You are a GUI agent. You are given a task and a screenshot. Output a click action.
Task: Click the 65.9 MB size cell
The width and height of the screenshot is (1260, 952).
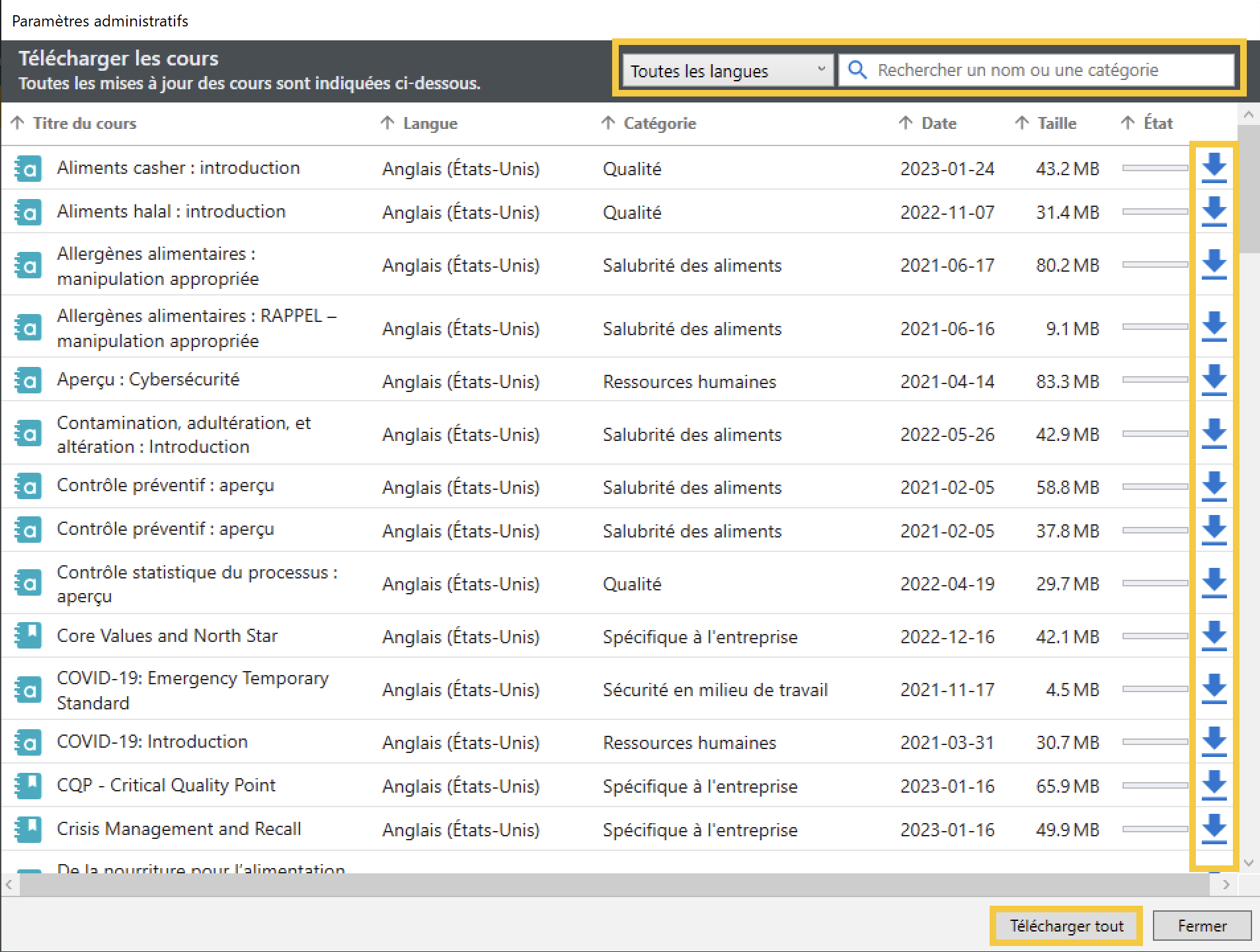(x=1068, y=786)
